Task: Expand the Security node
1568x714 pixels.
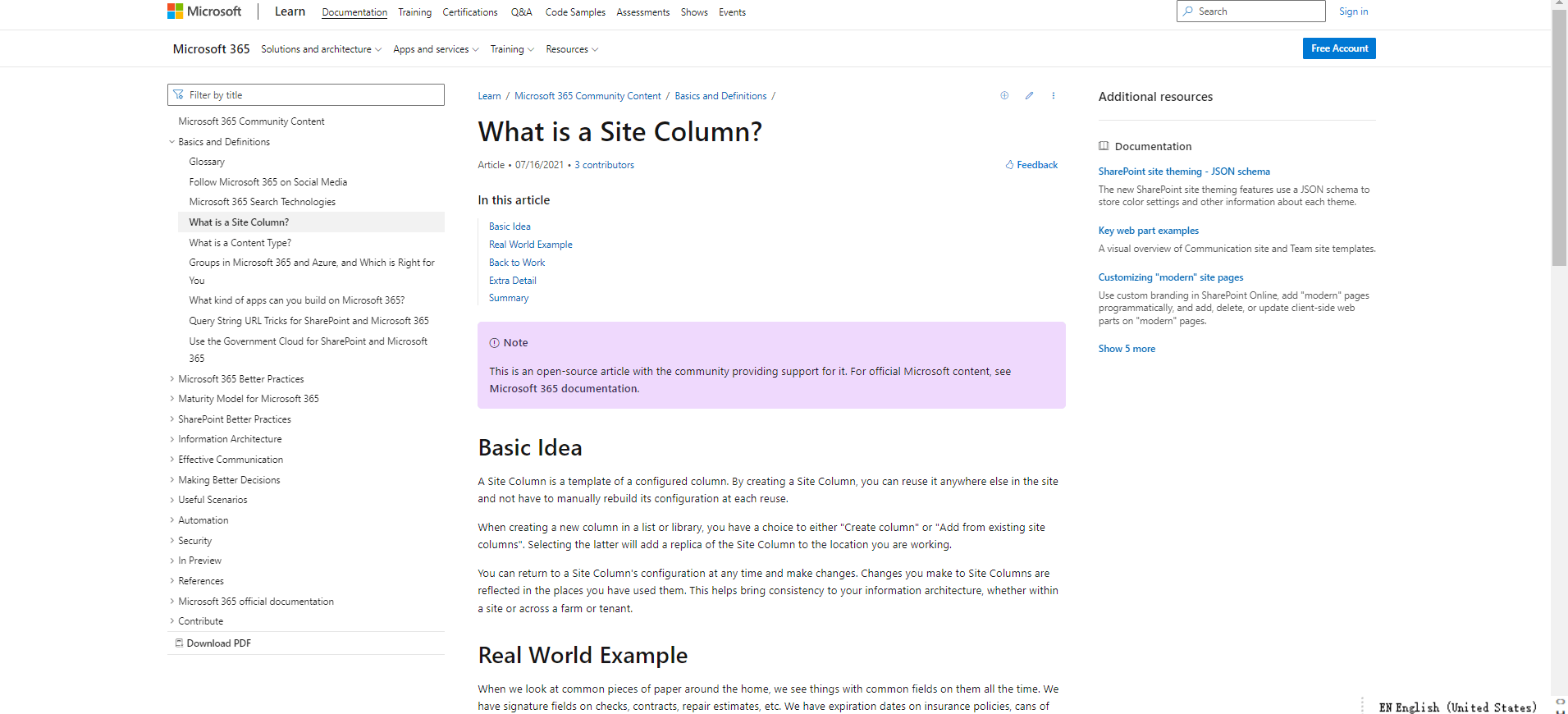Action: point(171,541)
